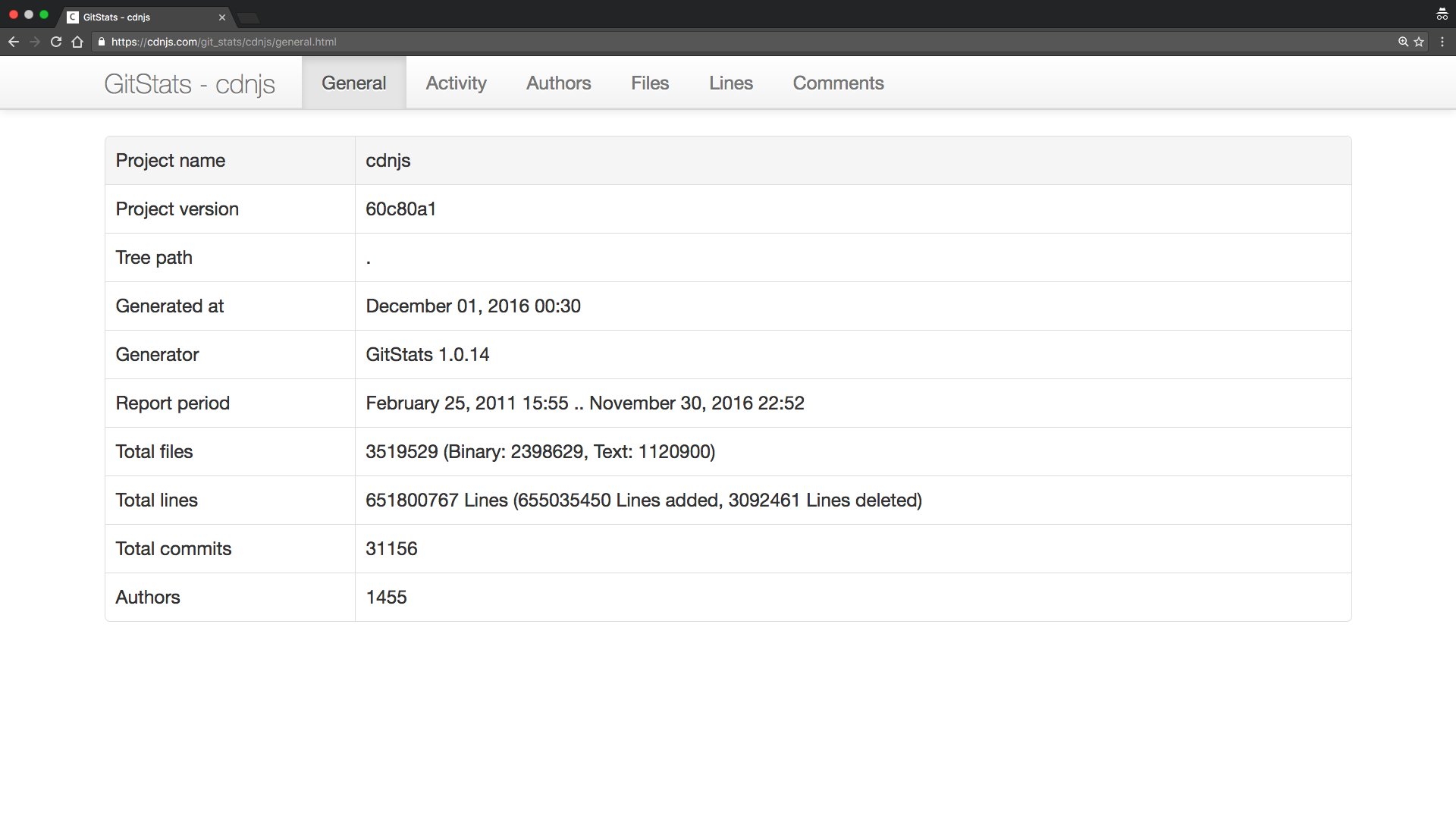Select the cdnjs project name value
This screenshot has height=819, width=1456.
(x=388, y=161)
